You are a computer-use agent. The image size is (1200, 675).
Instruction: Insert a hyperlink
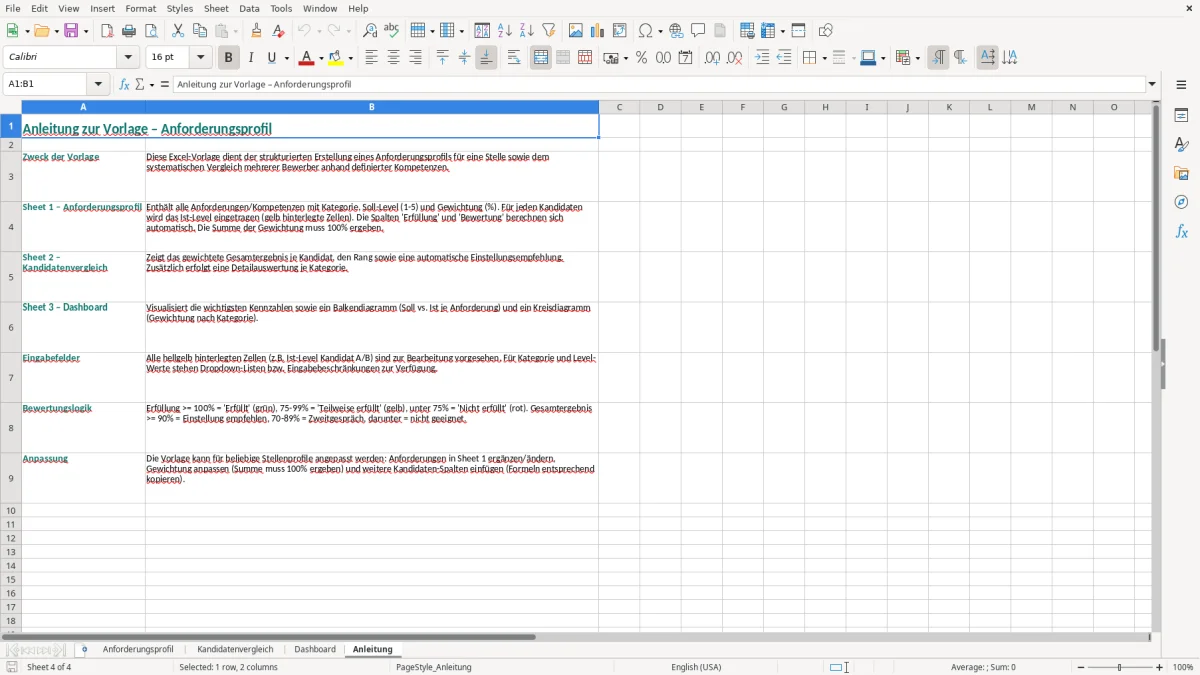click(676, 31)
